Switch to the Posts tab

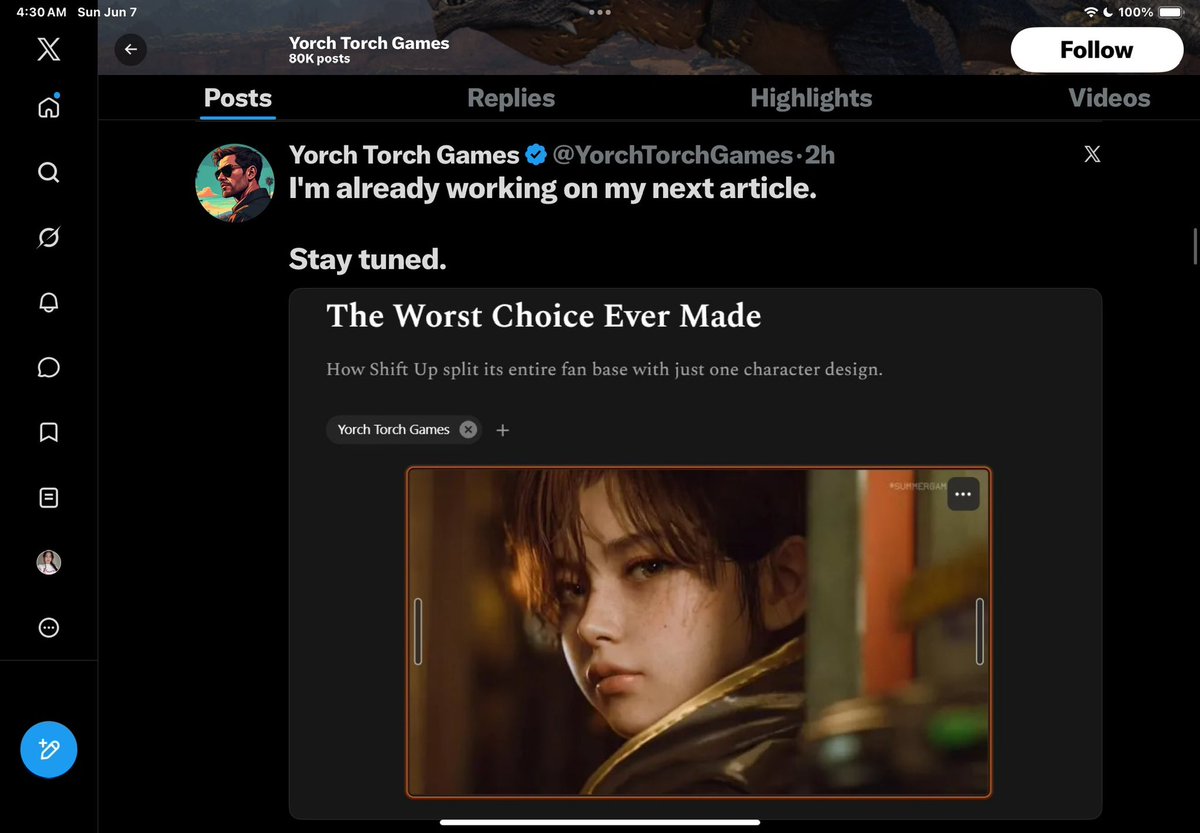pyautogui.click(x=238, y=98)
